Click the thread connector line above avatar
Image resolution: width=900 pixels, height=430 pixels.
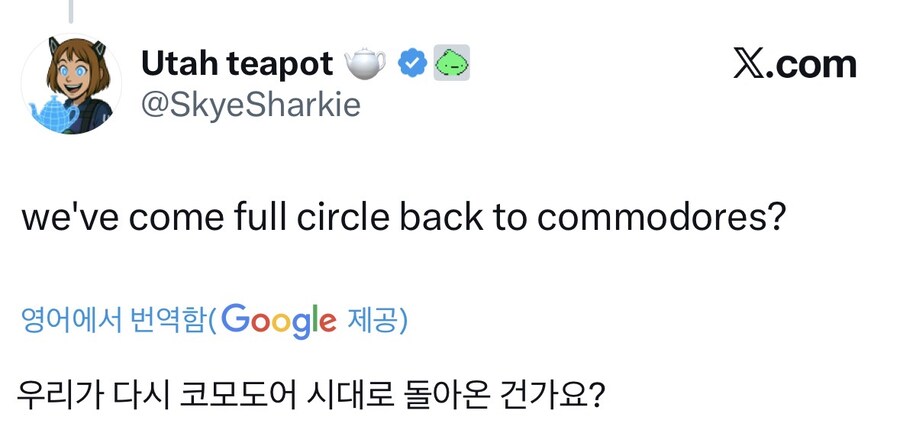point(71,10)
